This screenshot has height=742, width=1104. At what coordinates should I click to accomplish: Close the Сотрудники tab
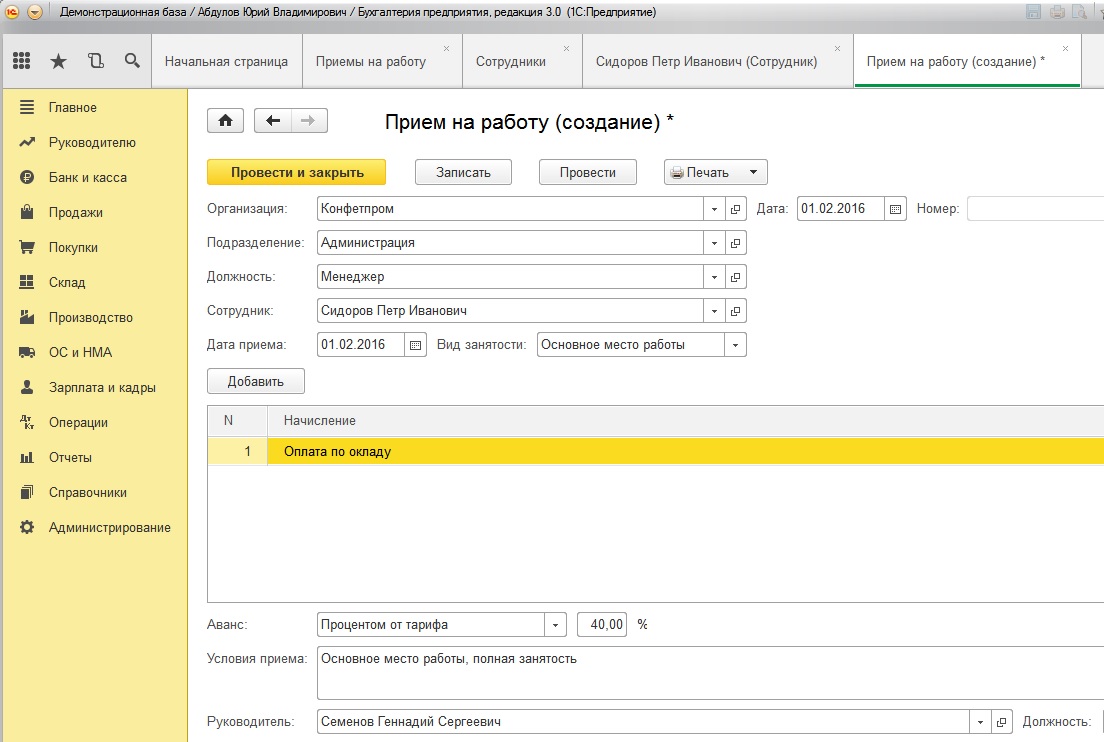567,49
